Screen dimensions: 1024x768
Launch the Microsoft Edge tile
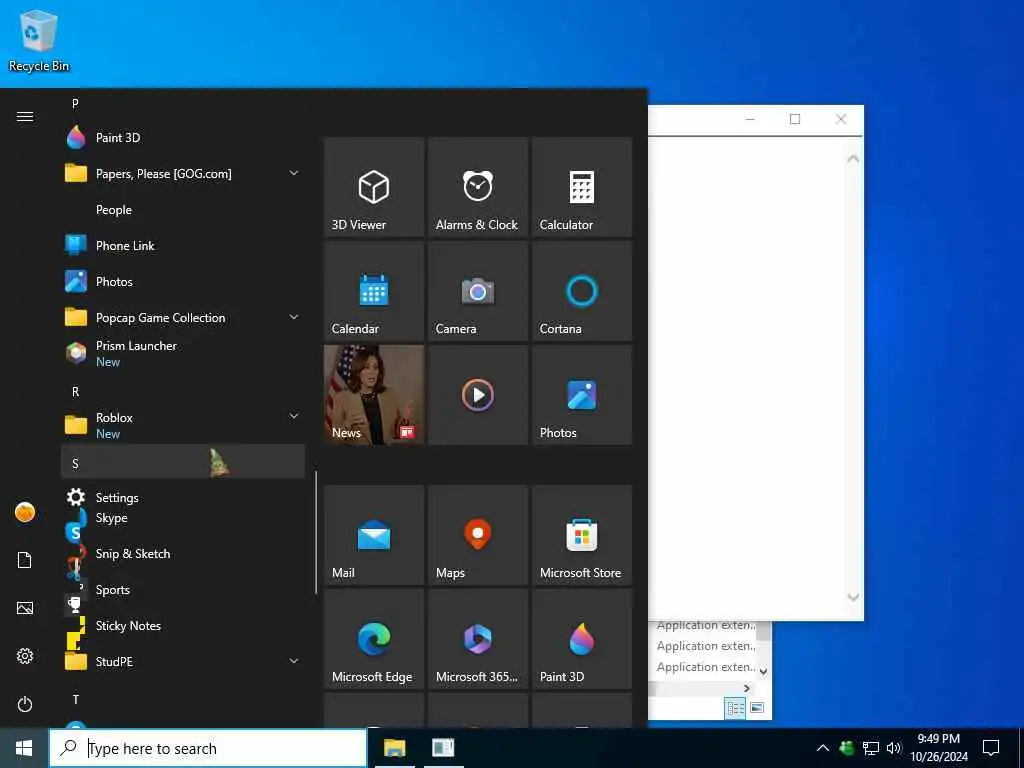pyautogui.click(x=374, y=639)
